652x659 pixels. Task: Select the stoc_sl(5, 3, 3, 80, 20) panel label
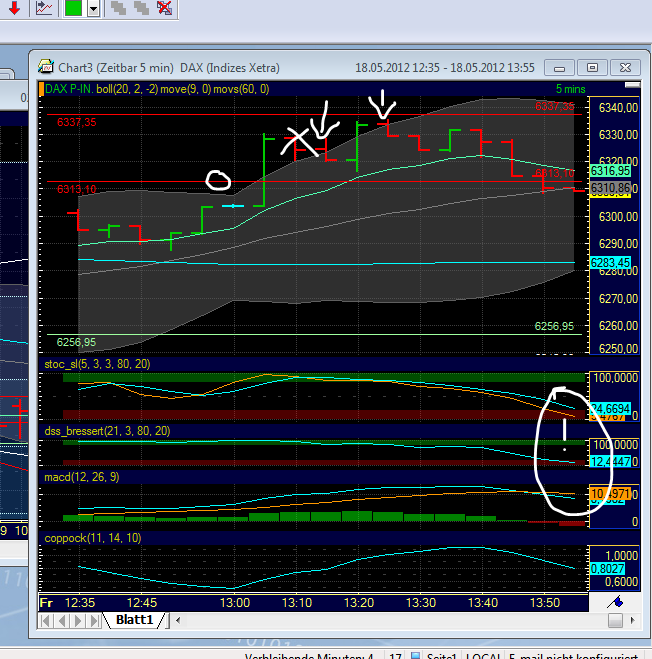[97, 364]
